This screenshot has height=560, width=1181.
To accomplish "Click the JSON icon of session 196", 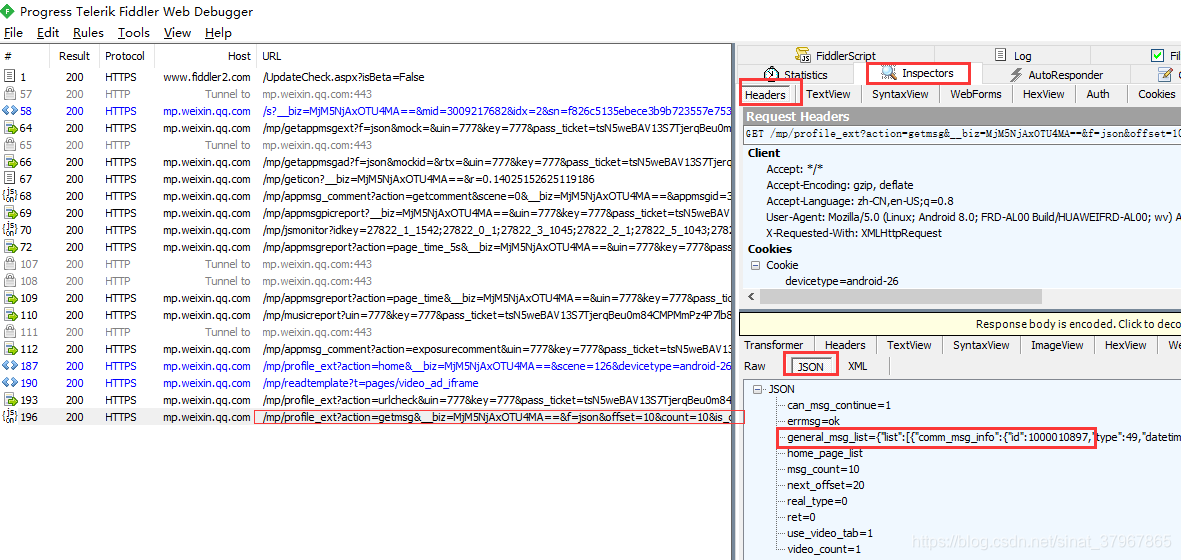I will coord(10,417).
